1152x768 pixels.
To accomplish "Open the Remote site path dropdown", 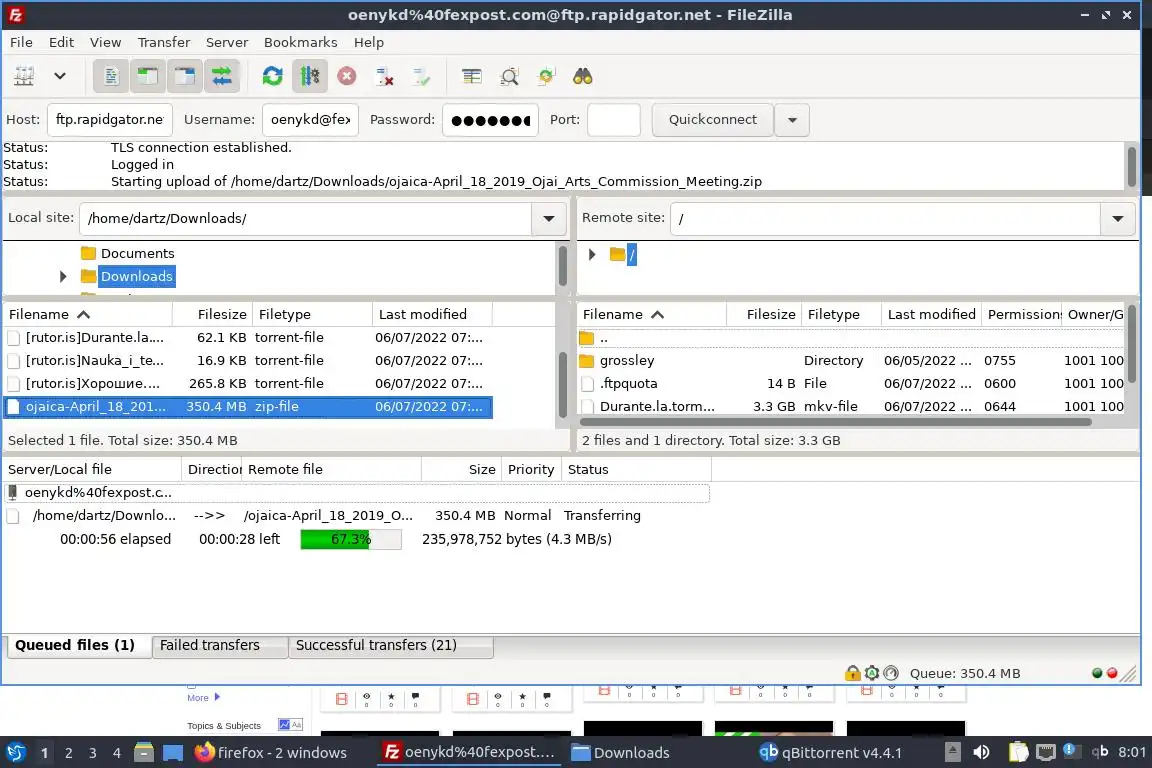I will (x=1117, y=218).
